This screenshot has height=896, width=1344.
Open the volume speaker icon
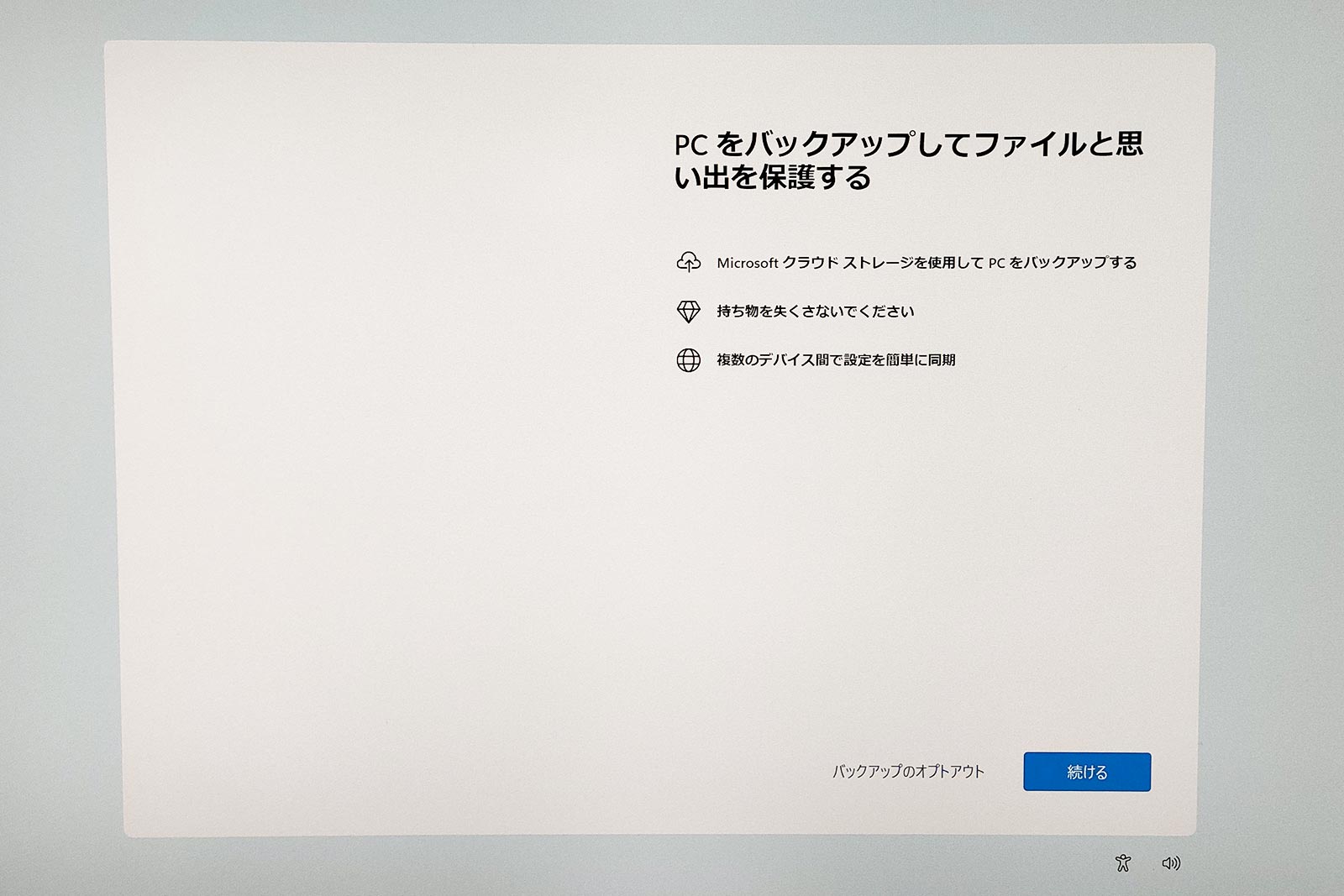tap(1171, 862)
